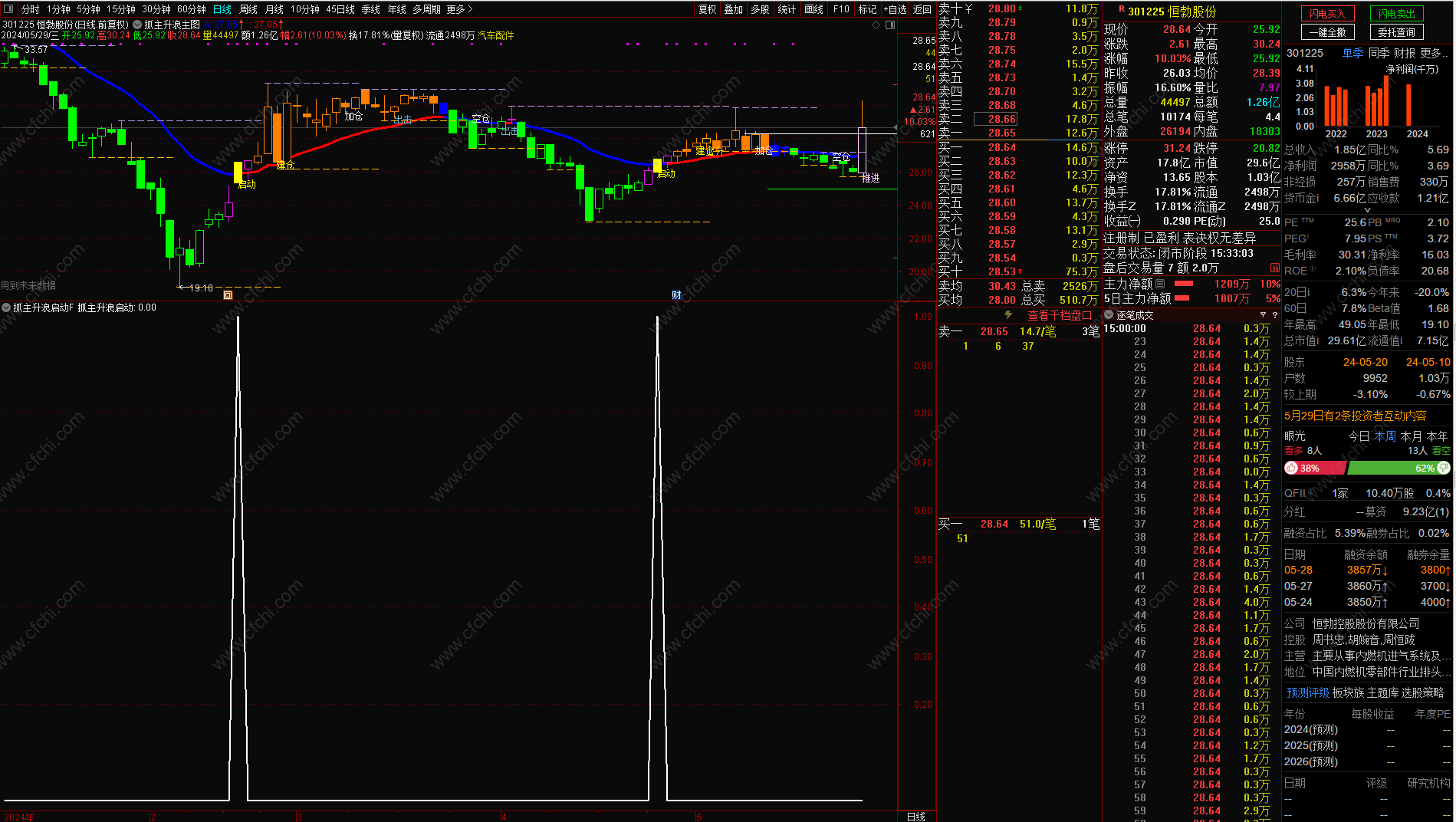Screen dimensions: 1456x822
Task: Click the 逐笔成交 help question icon
Action: [x=1275, y=315]
